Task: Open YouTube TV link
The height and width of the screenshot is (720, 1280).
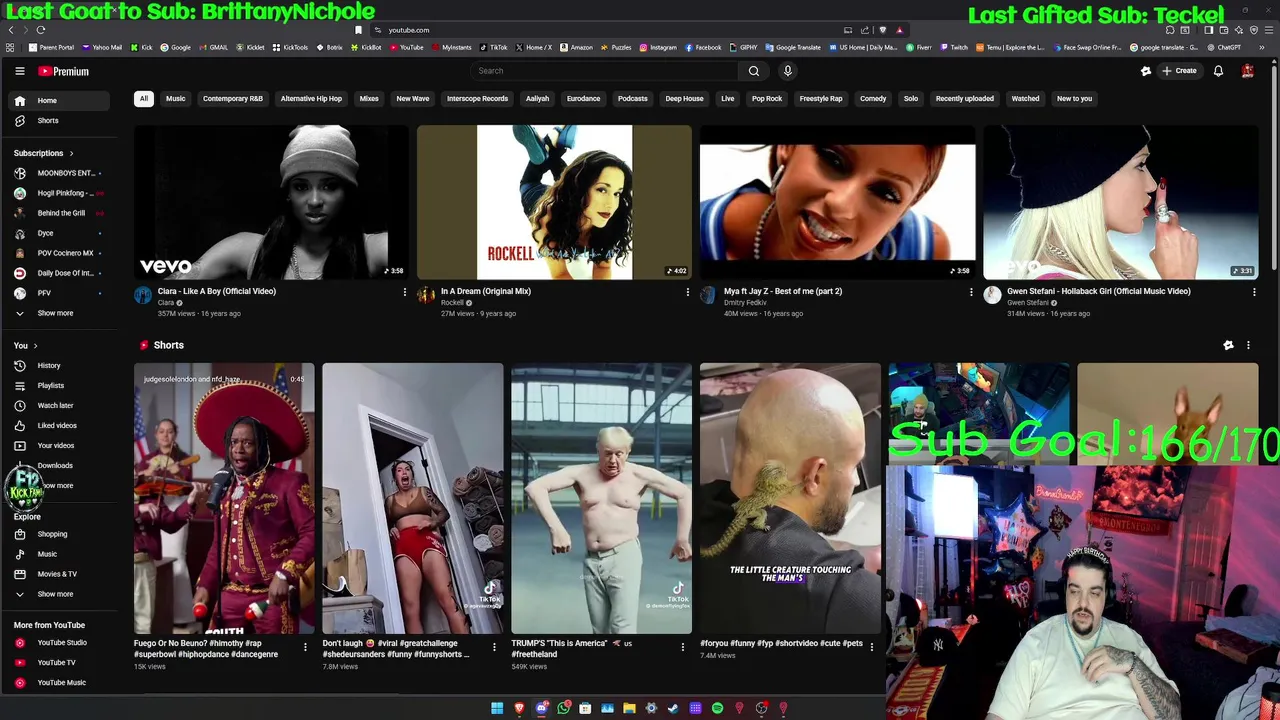Action: coord(59,662)
